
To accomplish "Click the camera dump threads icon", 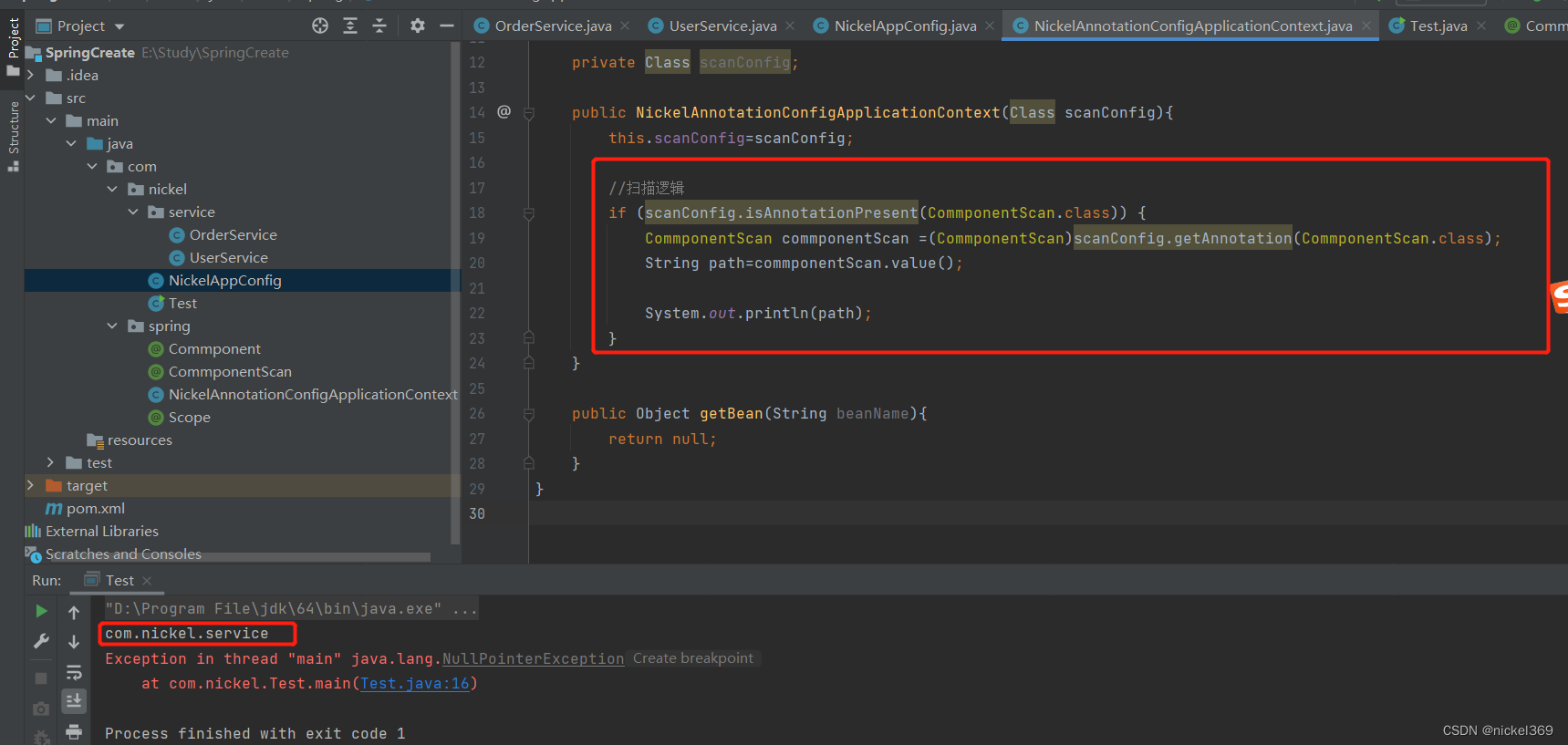I will (x=41, y=709).
